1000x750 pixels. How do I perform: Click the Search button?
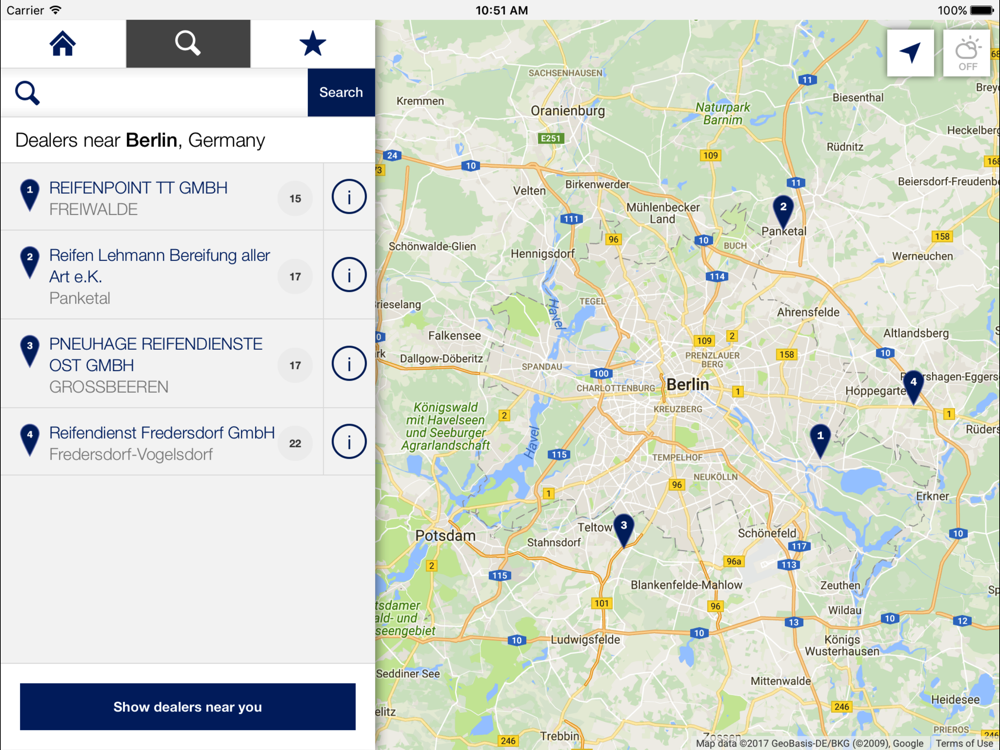(x=341, y=92)
